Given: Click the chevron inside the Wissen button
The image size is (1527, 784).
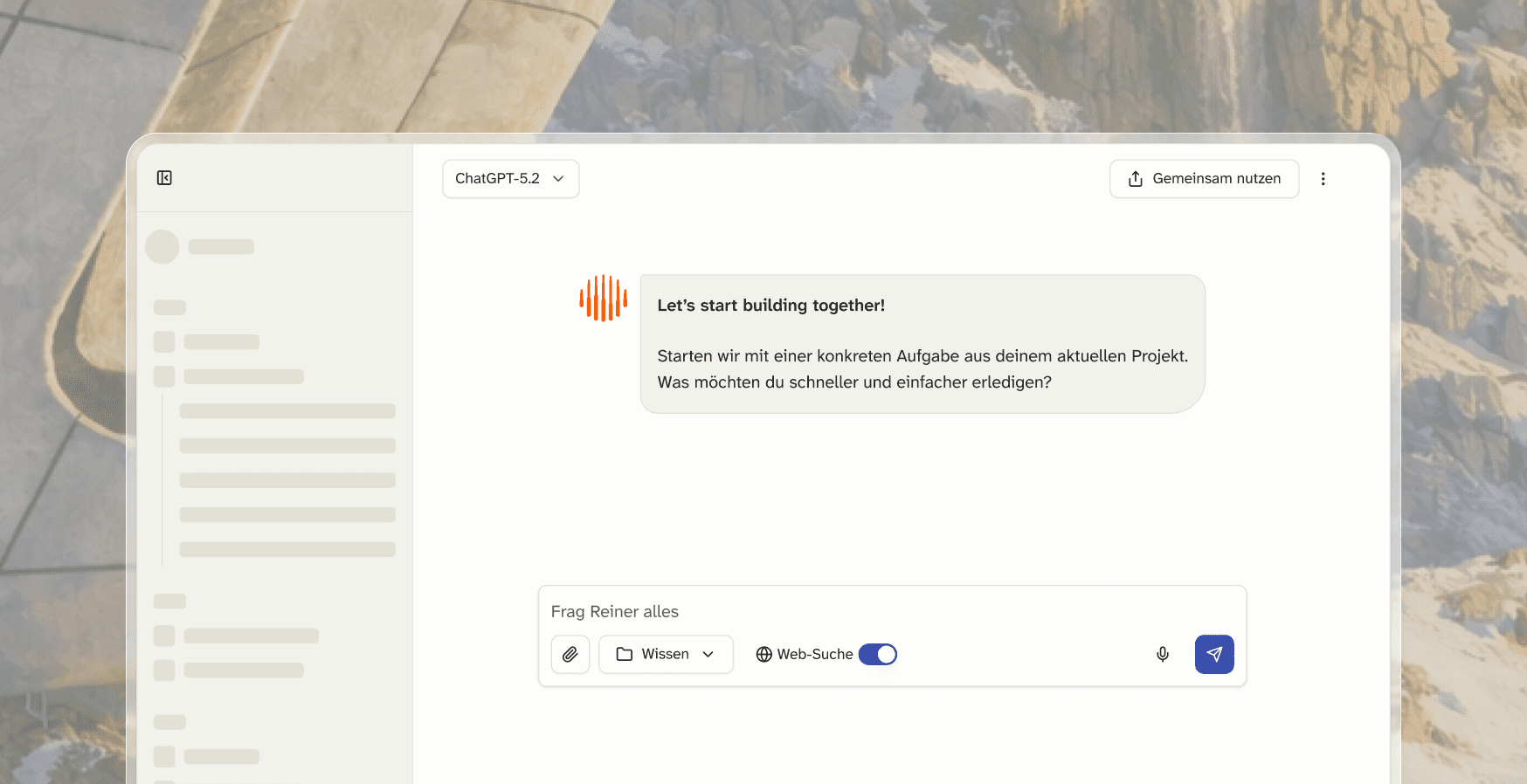Looking at the screenshot, I should tap(708, 654).
